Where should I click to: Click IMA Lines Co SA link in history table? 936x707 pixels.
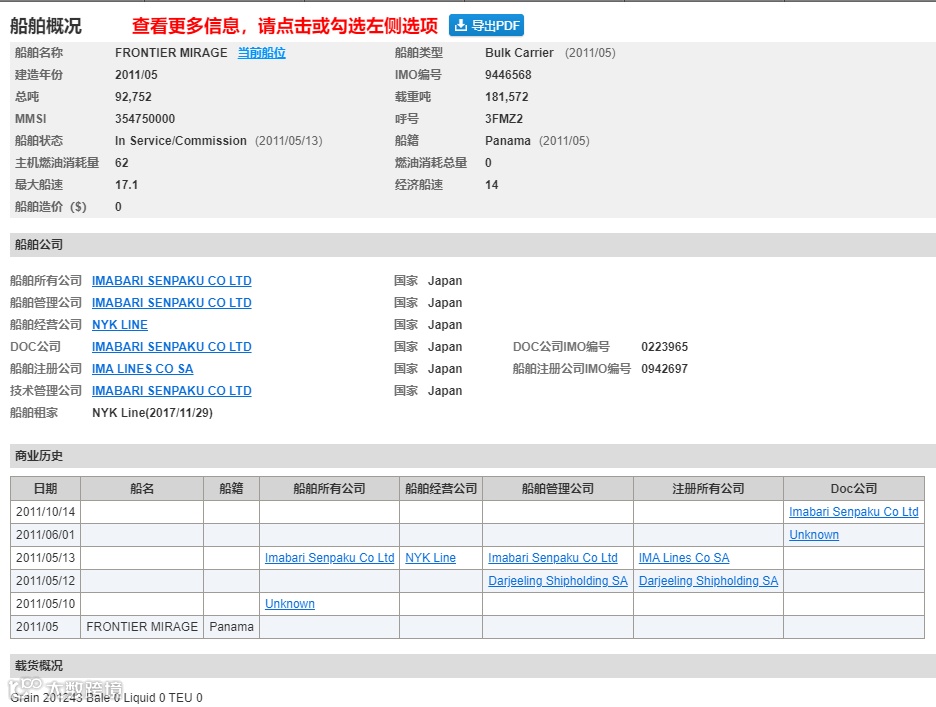pos(684,558)
